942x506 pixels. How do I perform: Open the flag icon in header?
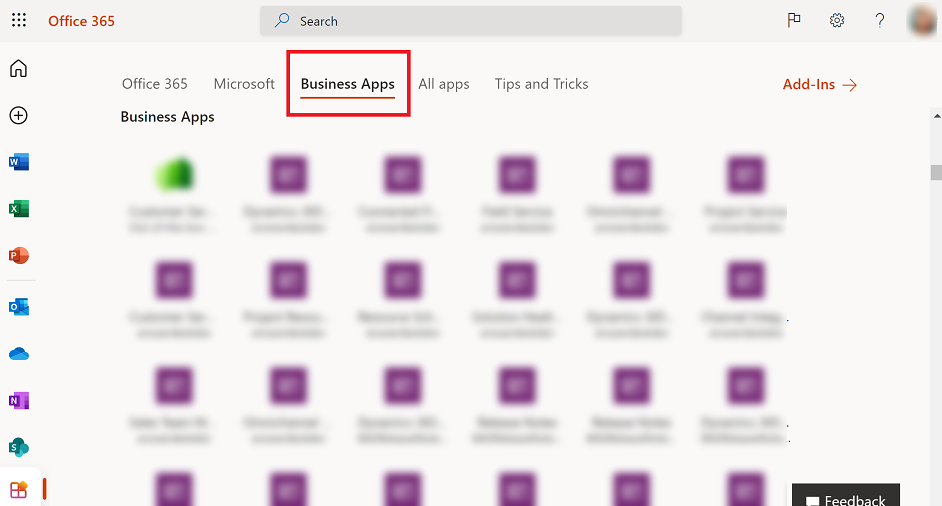pyautogui.click(x=794, y=20)
